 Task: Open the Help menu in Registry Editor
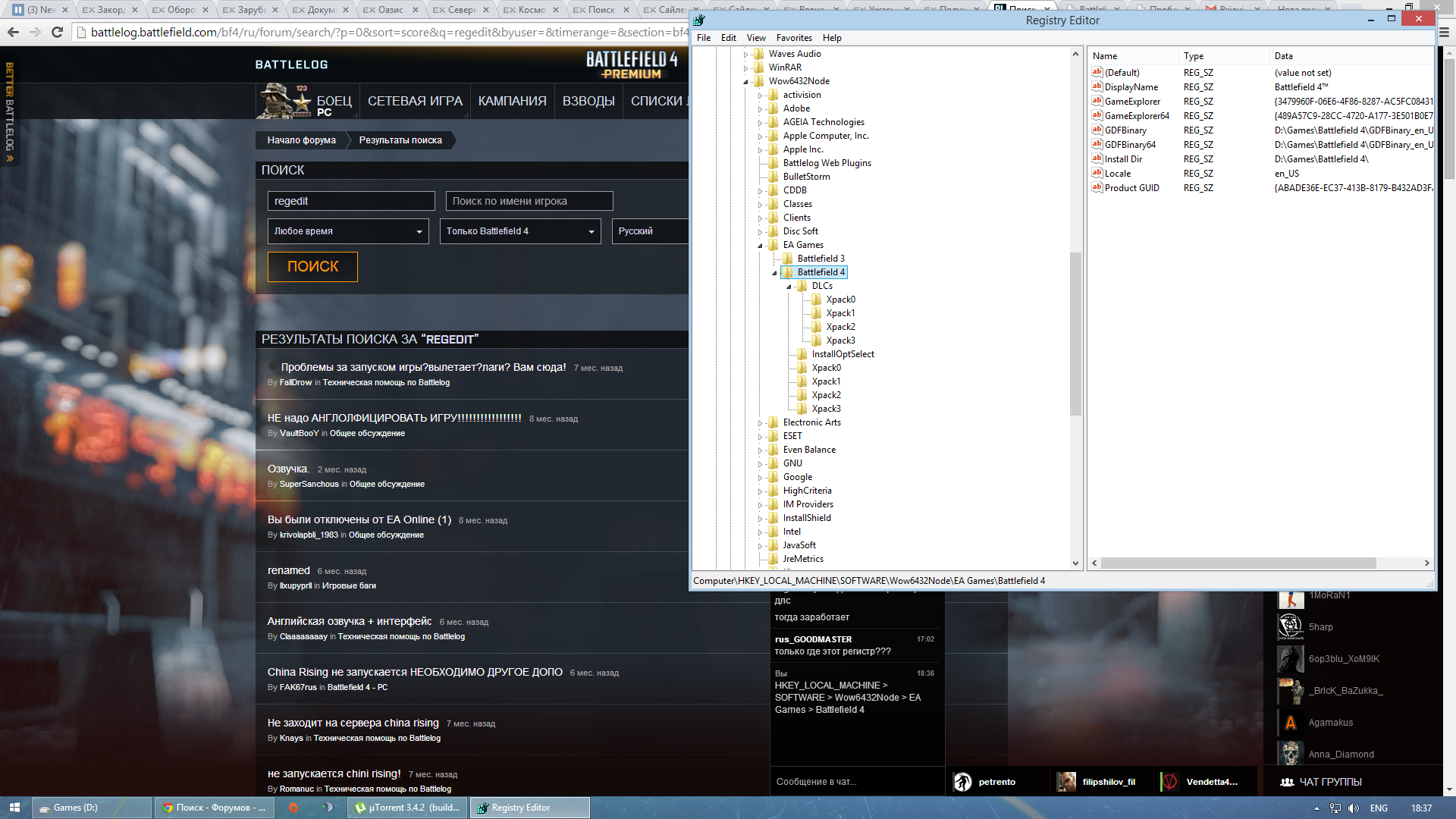(x=832, y=38)
